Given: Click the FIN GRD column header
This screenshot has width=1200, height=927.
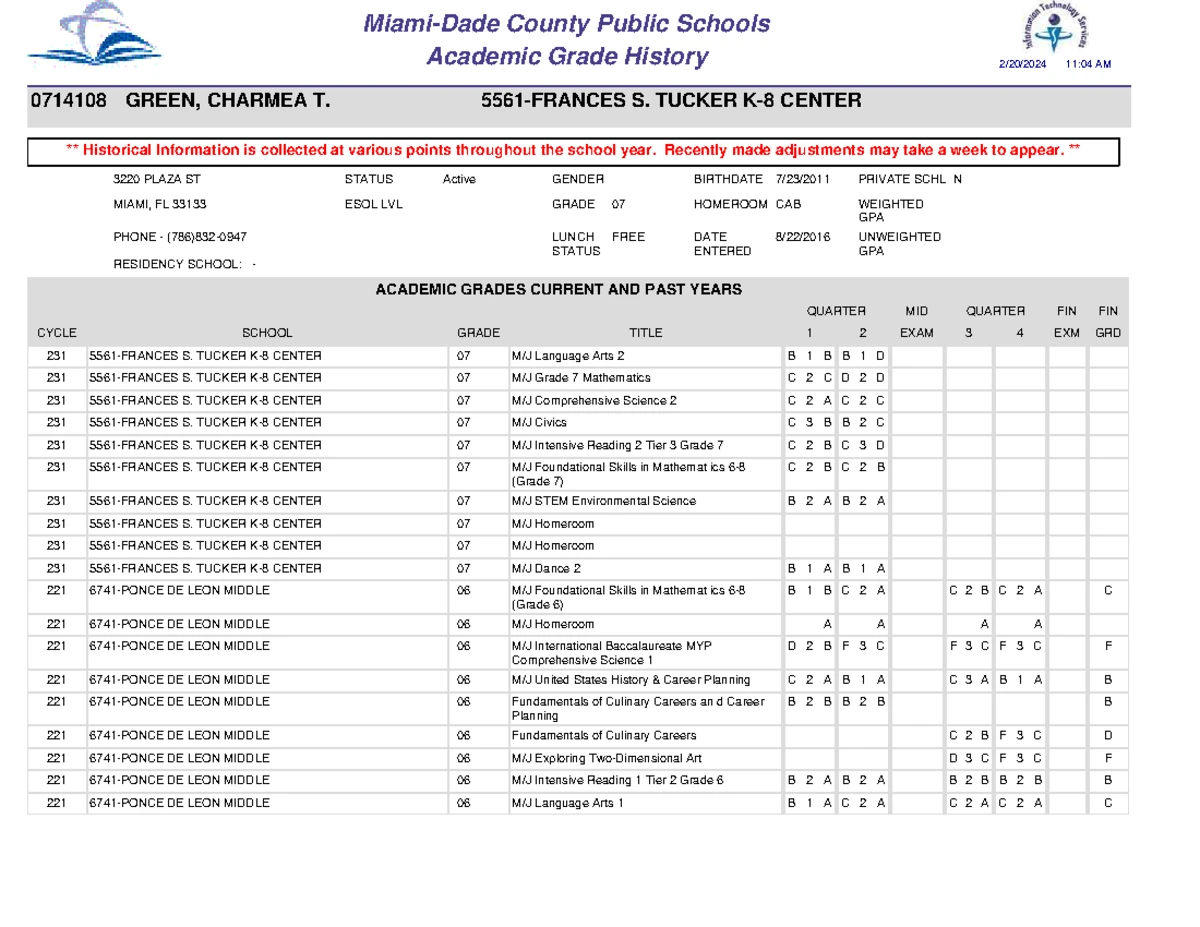Looking at the screenshot, I should click(1108, 323).
